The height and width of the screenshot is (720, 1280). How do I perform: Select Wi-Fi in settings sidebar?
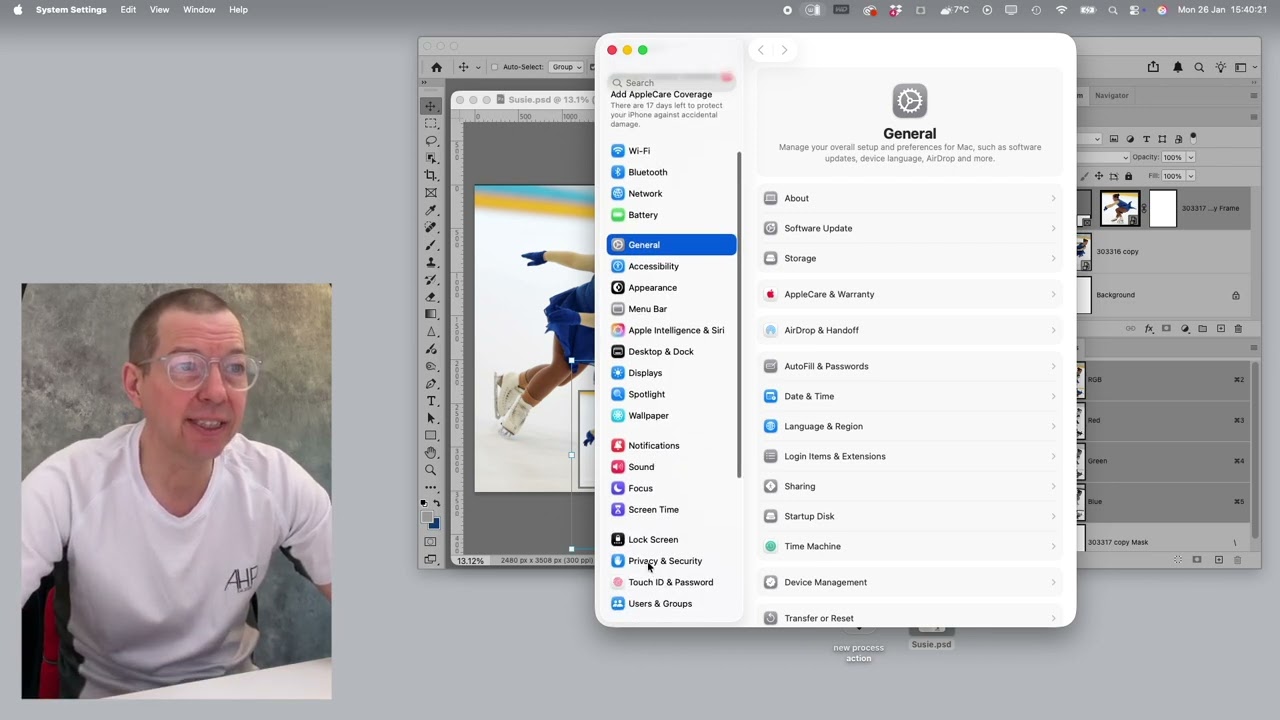[671, 151]
